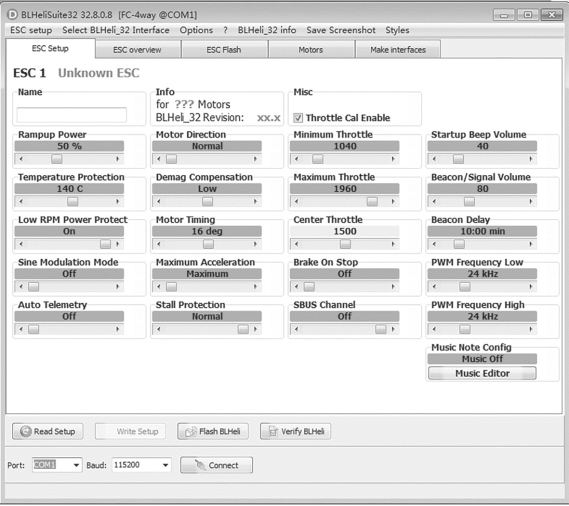Image resolution: width=569 pixels, height=506 pixels.
Task: Click right arrow of Brake On Stop slider
Action: (x=393, y=287)
